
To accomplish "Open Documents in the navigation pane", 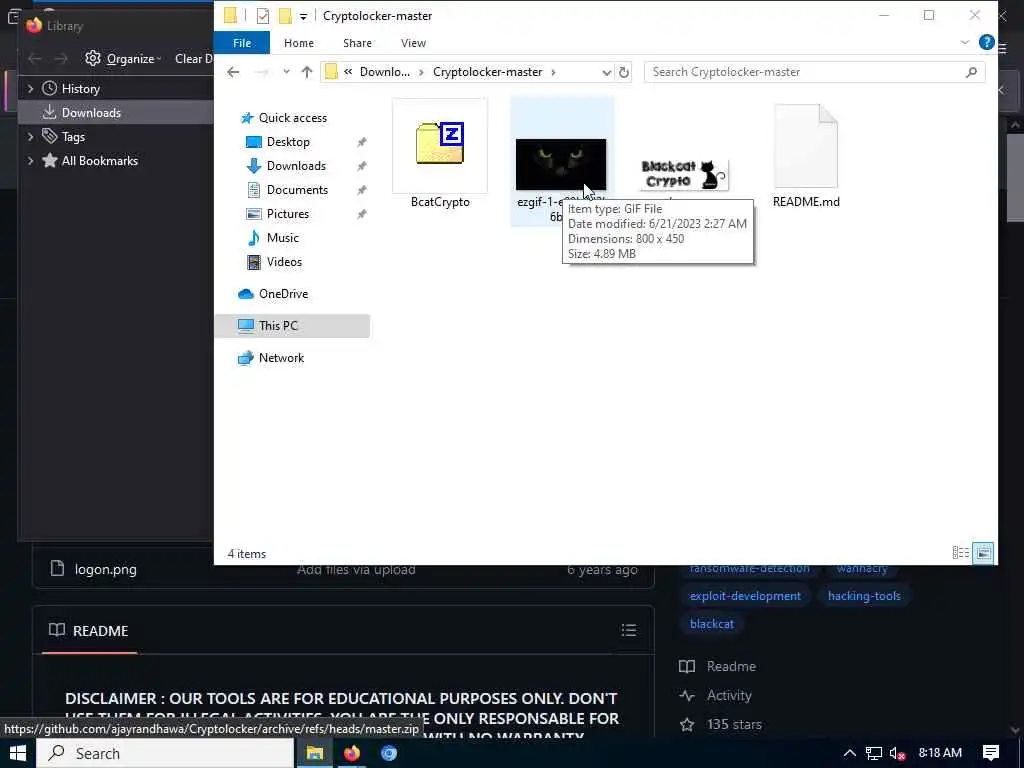I will (297, 190).
